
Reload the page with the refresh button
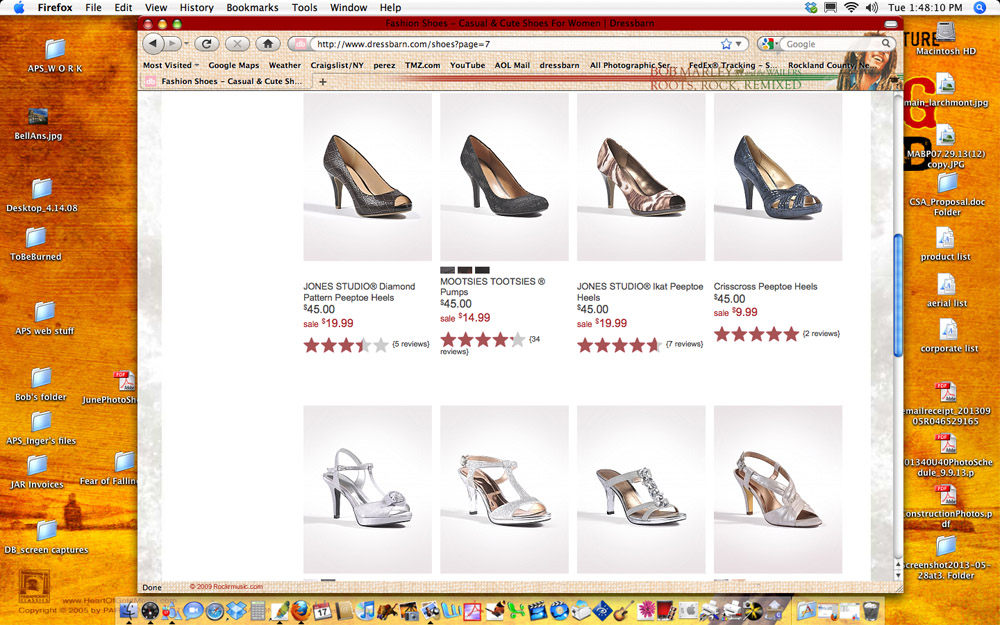point(206,43)
